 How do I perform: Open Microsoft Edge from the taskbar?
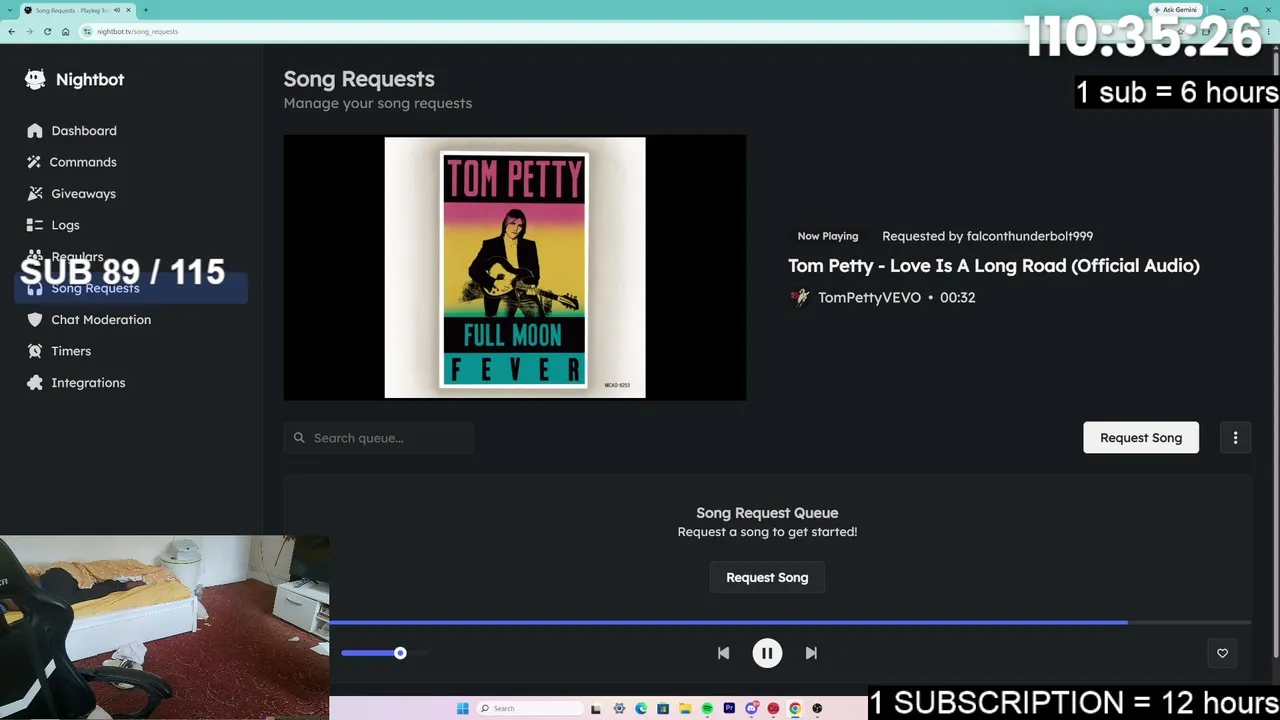pyautogui.click(x=641, y=709)
